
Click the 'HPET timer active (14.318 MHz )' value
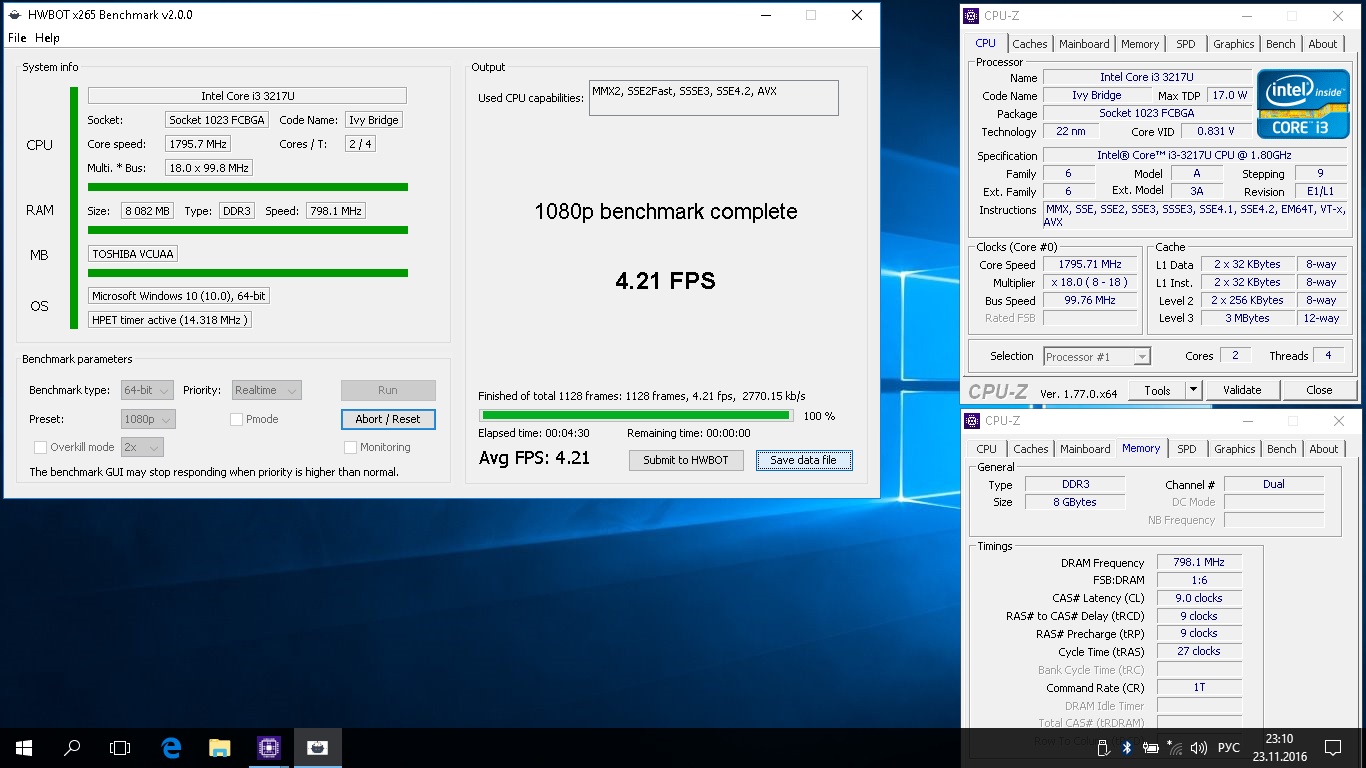coord(170,320)
